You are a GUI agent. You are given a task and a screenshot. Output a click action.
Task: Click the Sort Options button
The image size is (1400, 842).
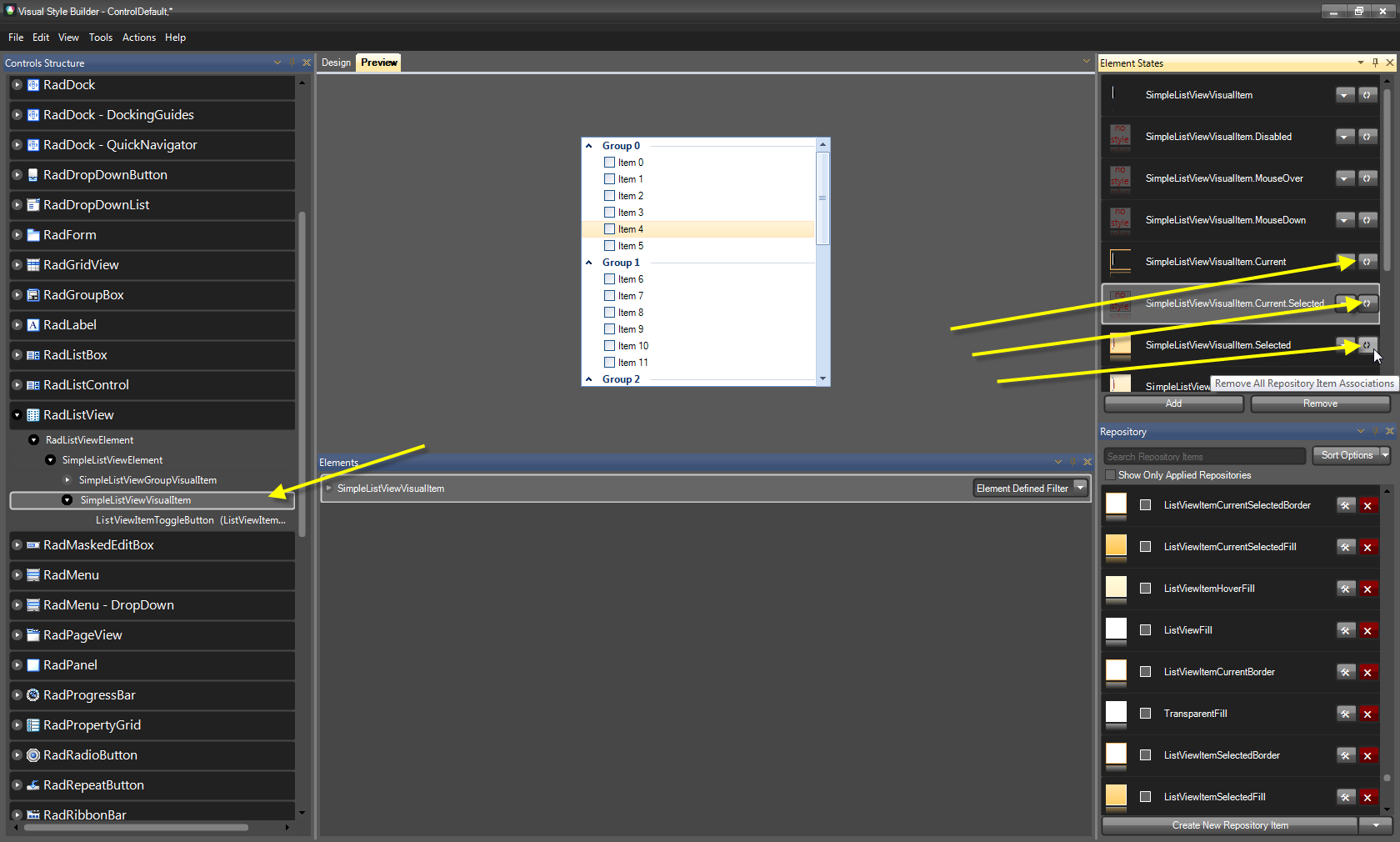(x=1347, y=455)
